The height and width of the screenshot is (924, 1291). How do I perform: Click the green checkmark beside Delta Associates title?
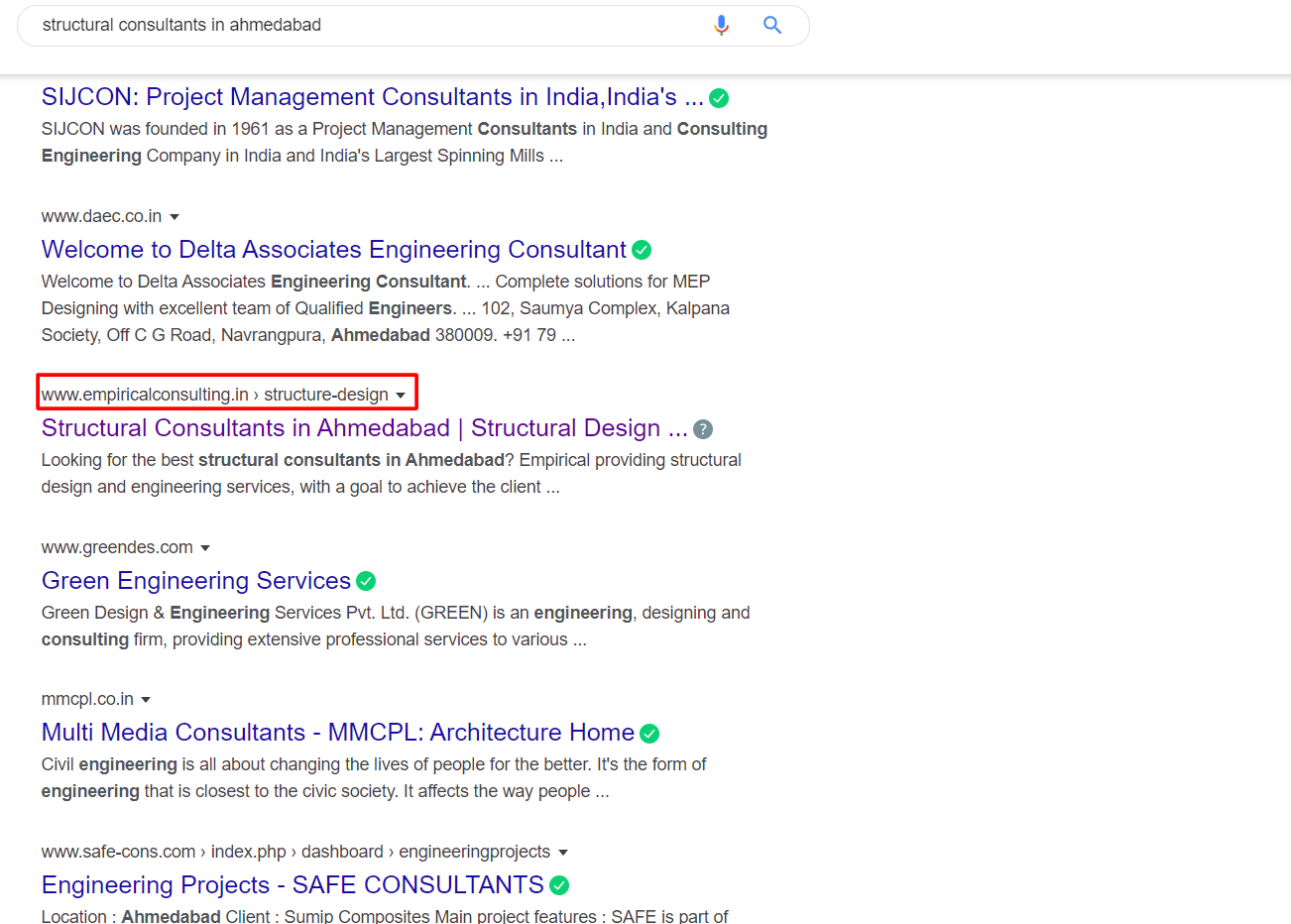tap(642, 250)
